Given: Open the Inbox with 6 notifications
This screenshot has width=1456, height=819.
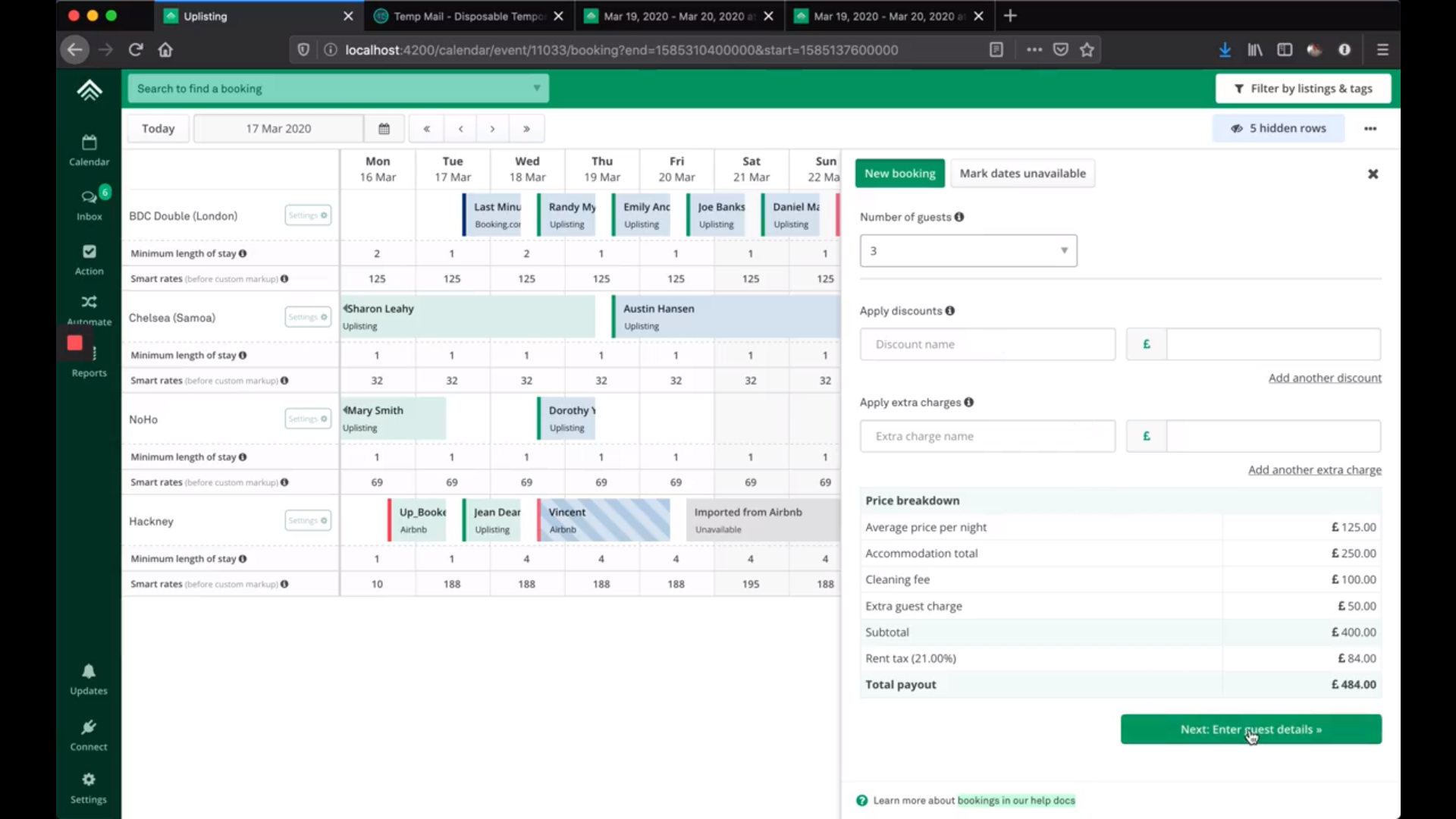Looking at the screenshot, I should coord(89,202).
